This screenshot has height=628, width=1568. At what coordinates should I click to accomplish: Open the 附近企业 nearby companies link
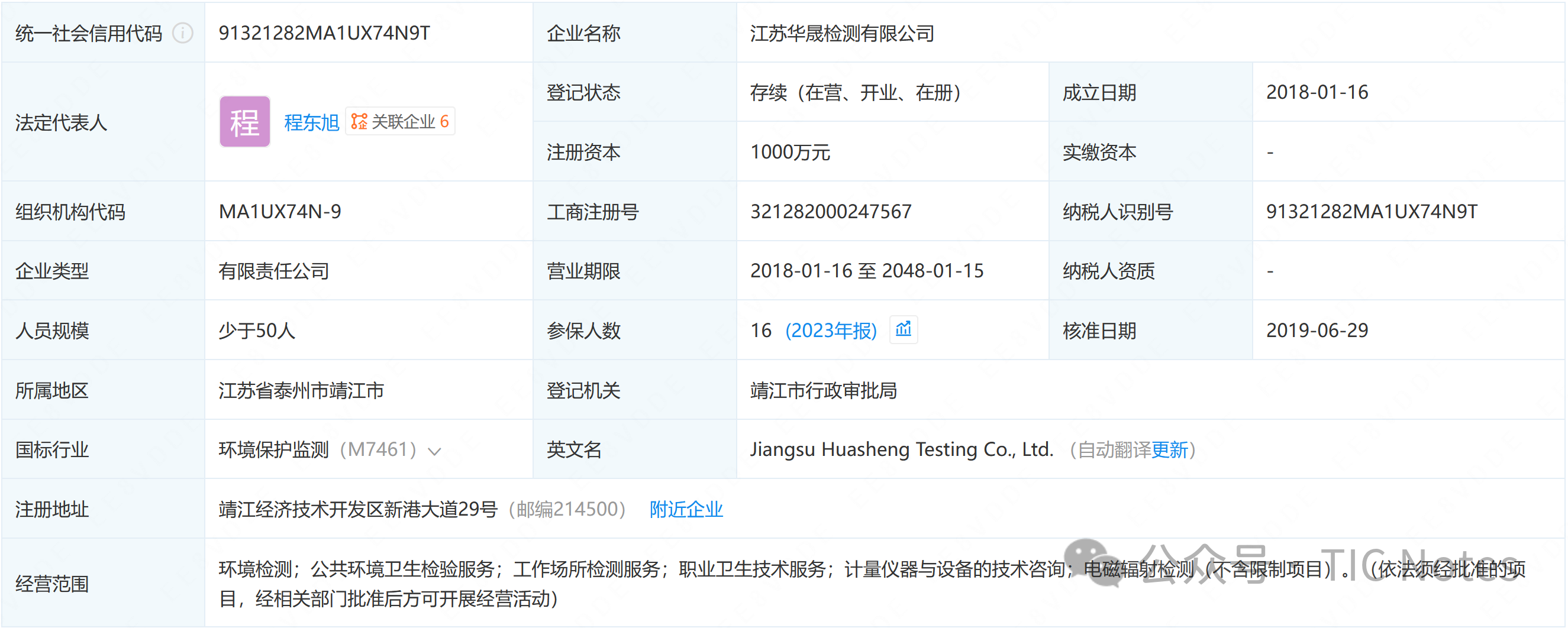686,509
